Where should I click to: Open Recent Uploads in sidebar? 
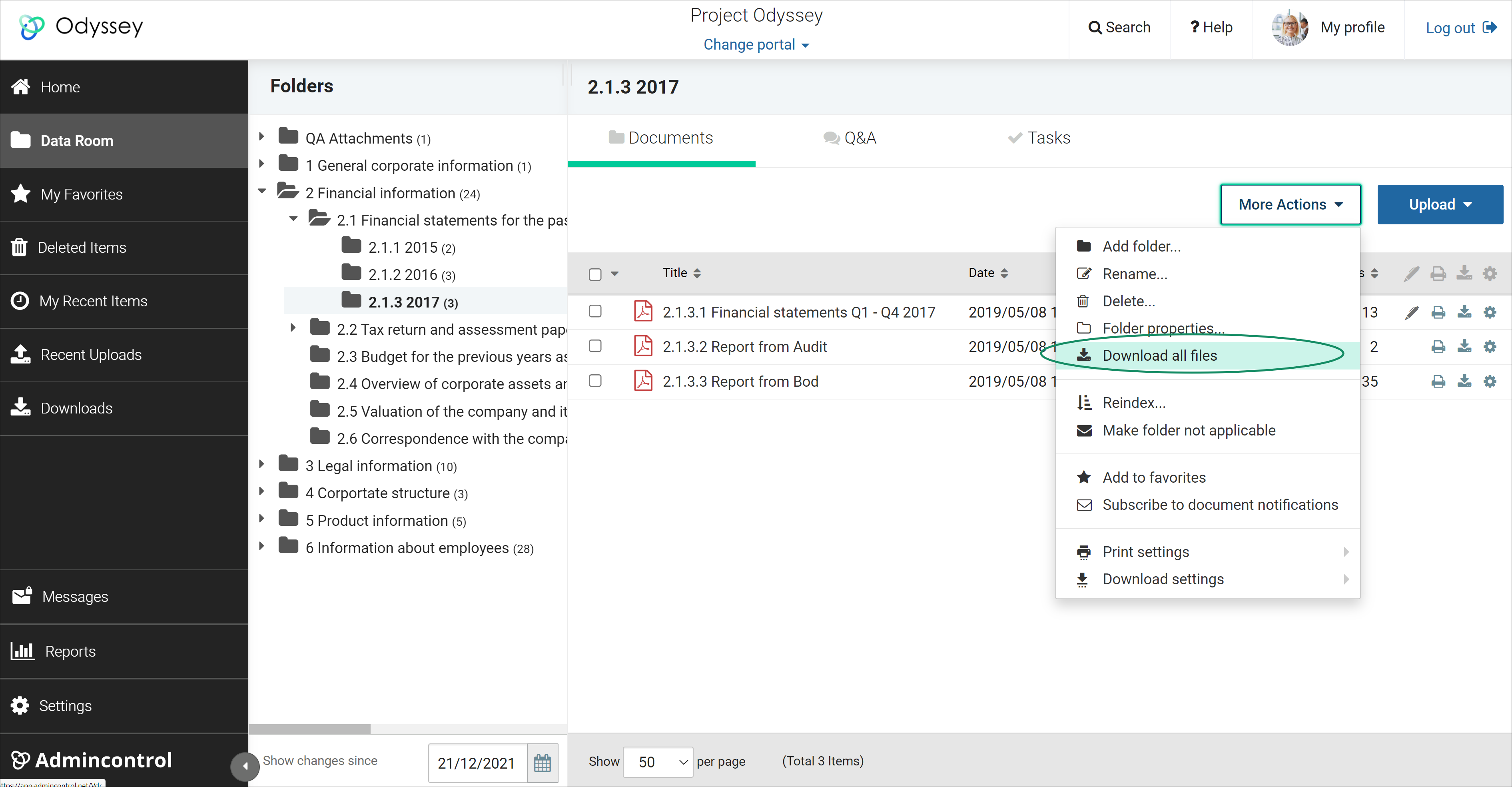124,355
